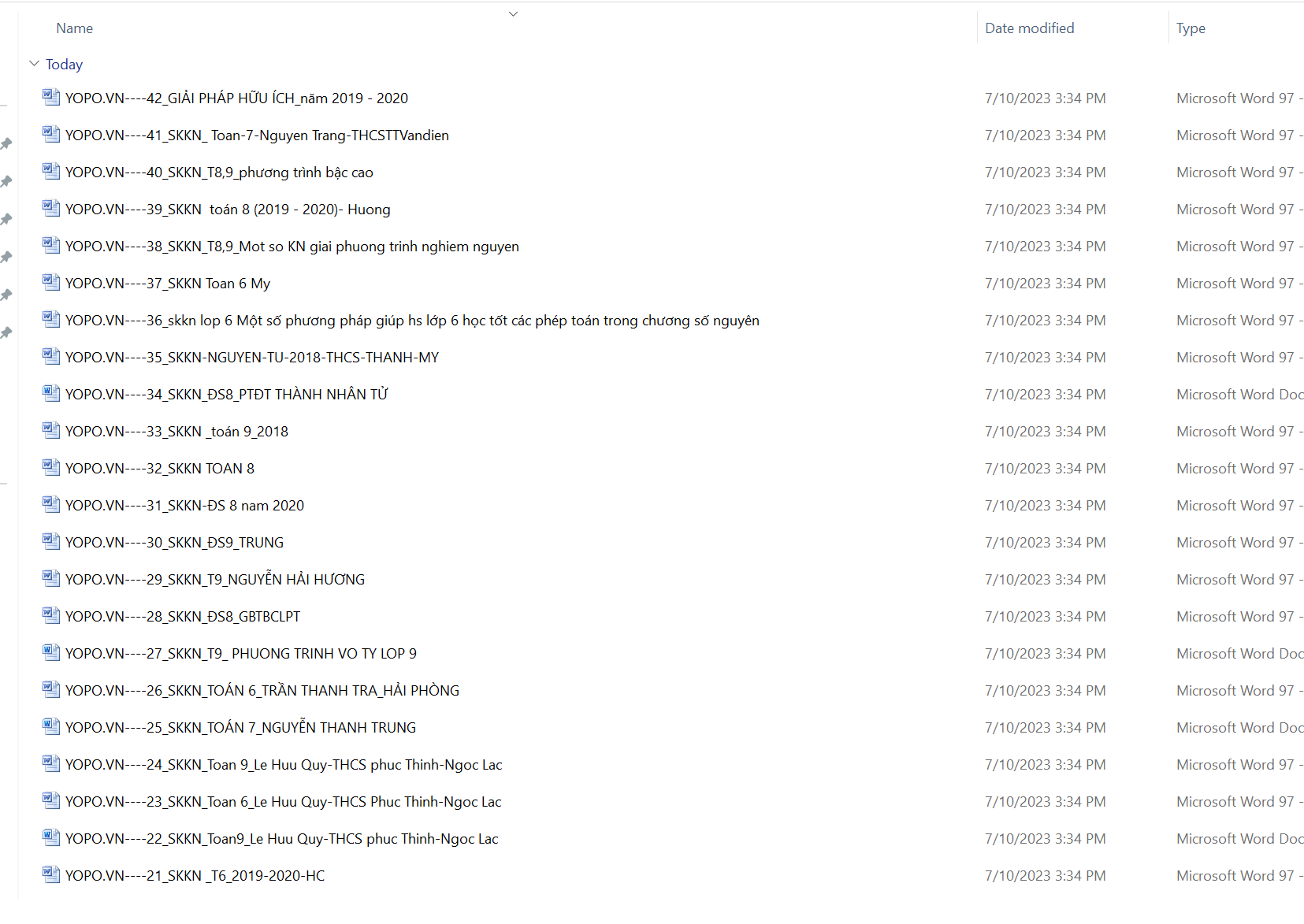Collapse the Today group chevron
This screenshot has height=924, width=1304.
[x=34, y=64]
